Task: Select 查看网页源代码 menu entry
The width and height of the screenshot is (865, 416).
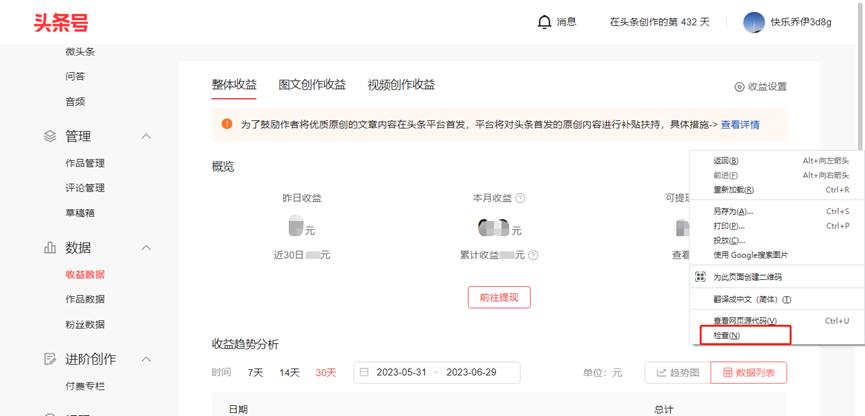Action: point(777,321)
